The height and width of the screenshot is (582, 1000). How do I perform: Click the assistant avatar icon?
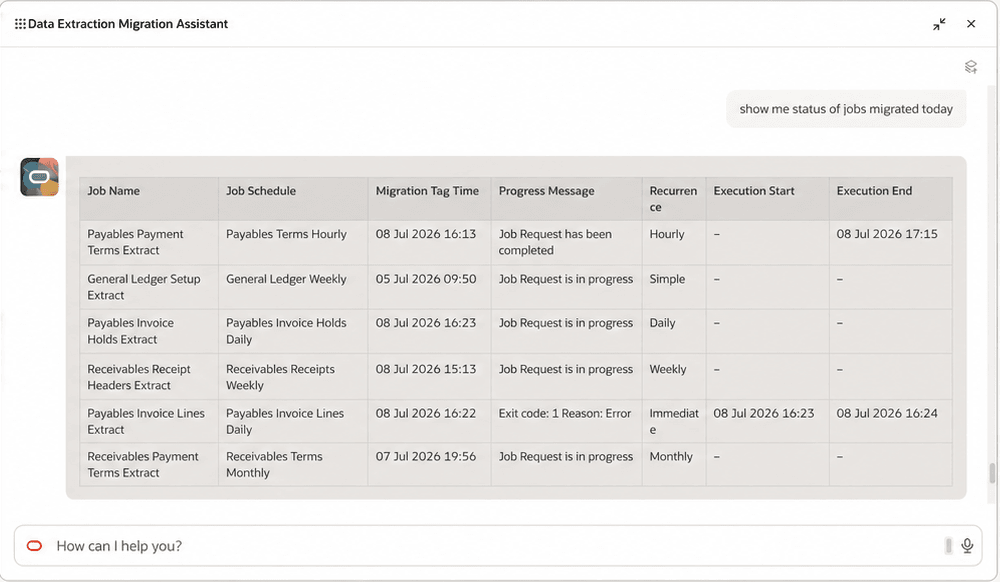pos(40,177)
